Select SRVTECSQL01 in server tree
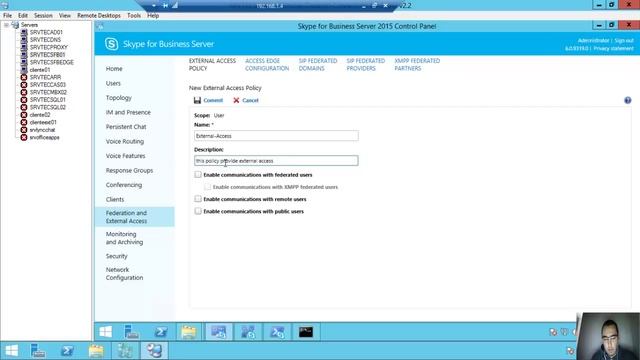The width and height of the screenshot is (640, 360). pos(47,100)
